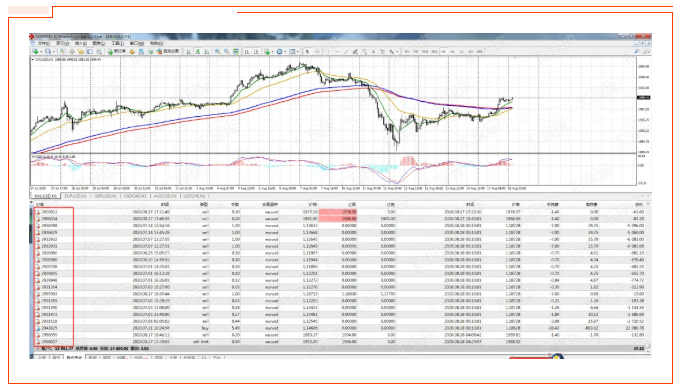Image resolution: width=680 pixels, height=391 pixels.
Task: Open the first menu bar item
Action: [44, 43]
